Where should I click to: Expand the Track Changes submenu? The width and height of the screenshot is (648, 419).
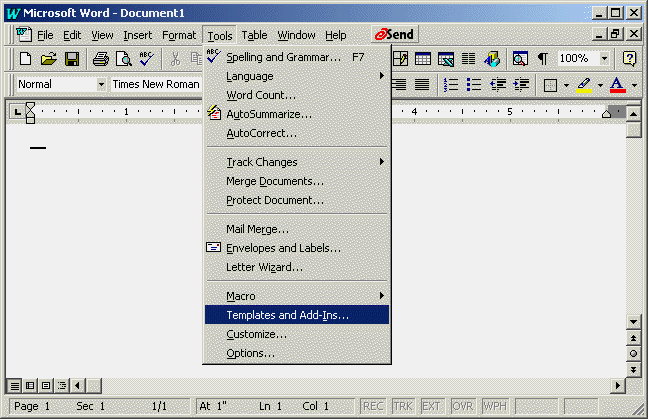click(296, 162)
